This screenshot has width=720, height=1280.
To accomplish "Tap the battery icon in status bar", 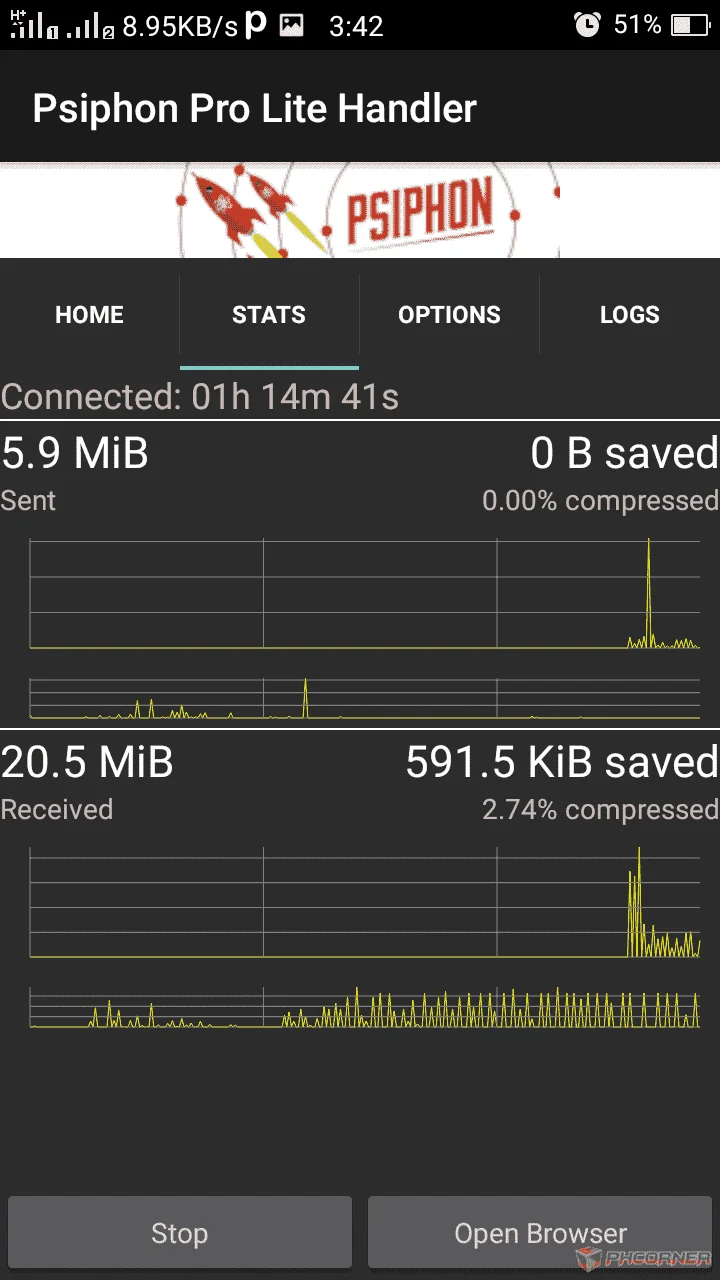I will click(690, 25).
